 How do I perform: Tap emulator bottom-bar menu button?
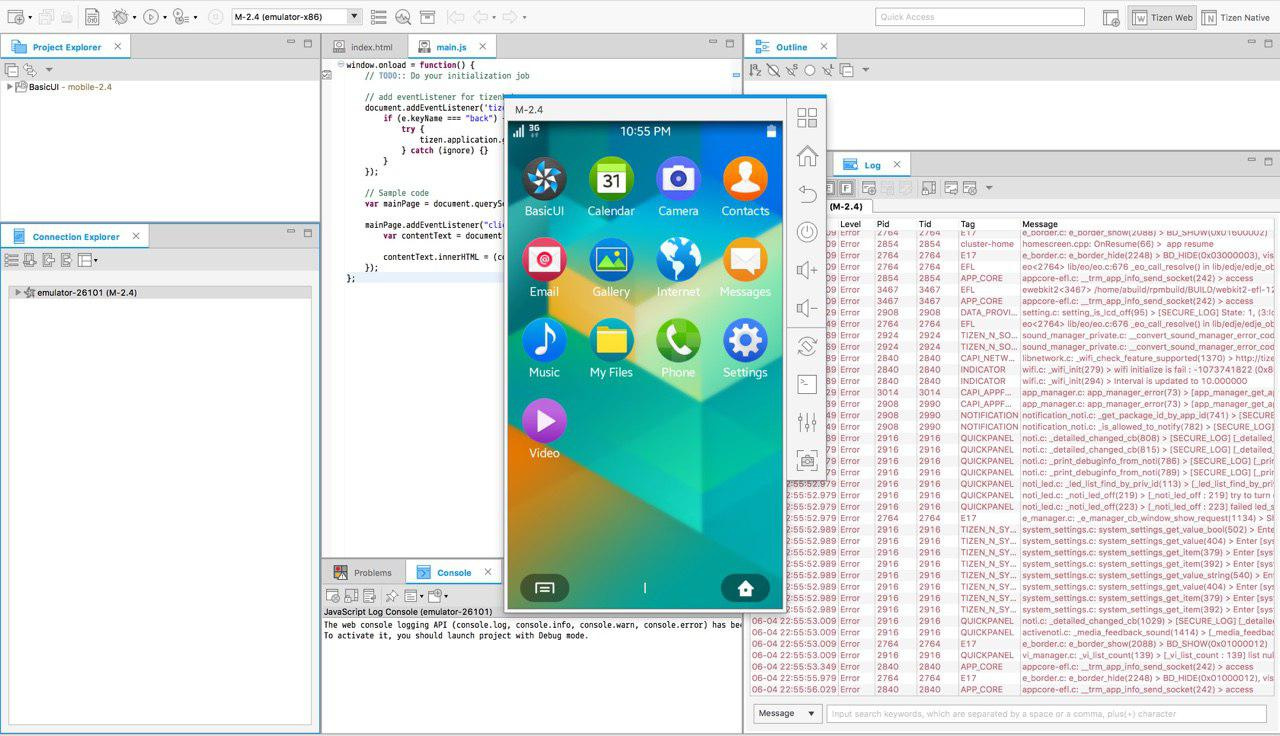pyautogui.click(x=545, y=588)
